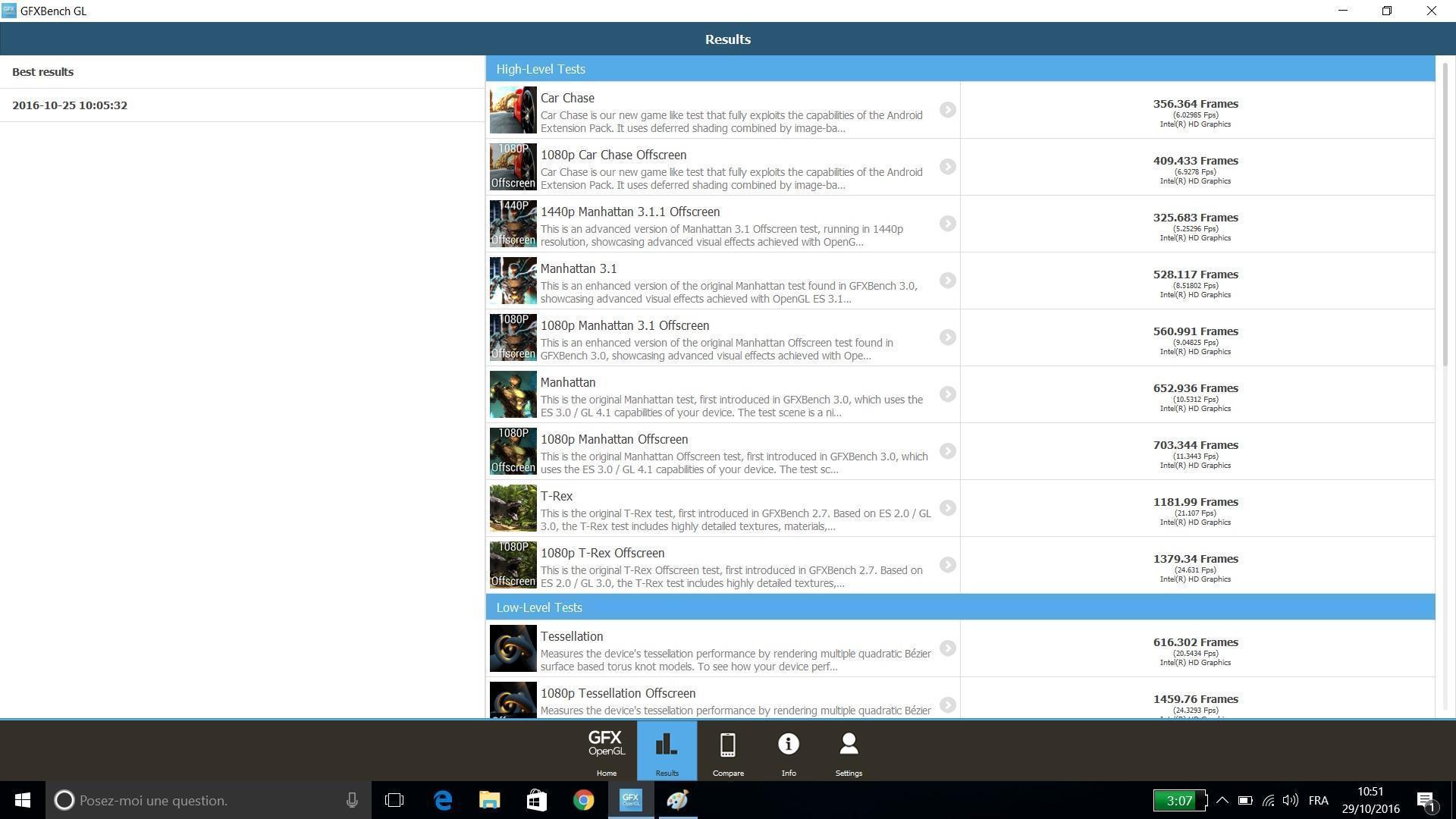Open the Home tab with GFX OpenGL logo
1456x819 pixels.
606,751
